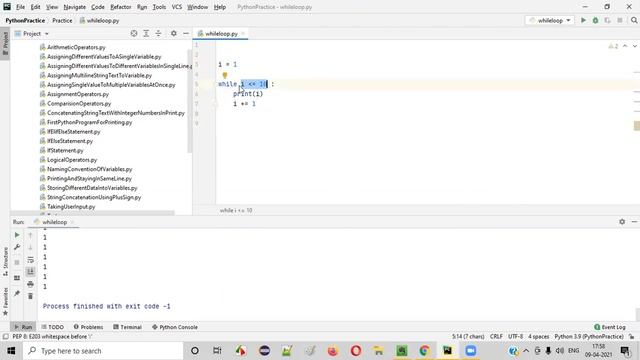The width and height of the screenshot is (640, 360).
Task: Open IfStatement.py in project tree
Action: (65, 151)
